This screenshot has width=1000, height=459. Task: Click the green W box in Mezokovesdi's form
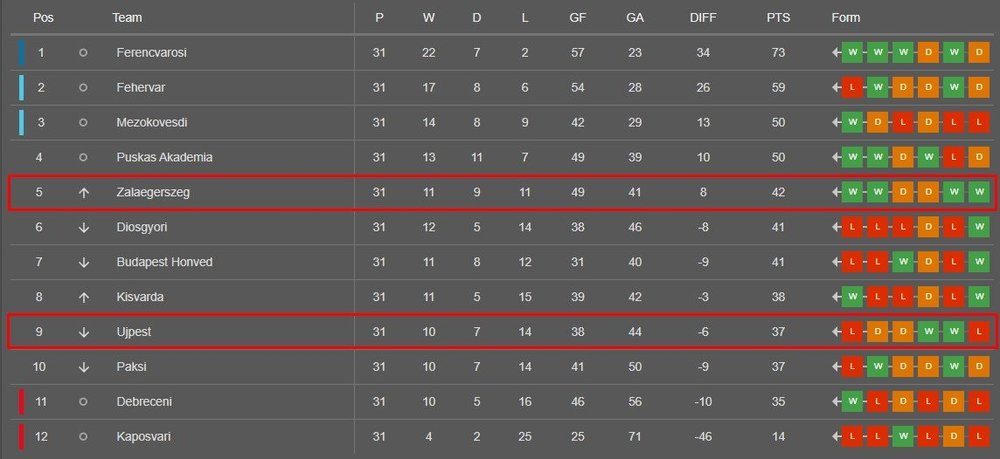click(x=853, y=122)
